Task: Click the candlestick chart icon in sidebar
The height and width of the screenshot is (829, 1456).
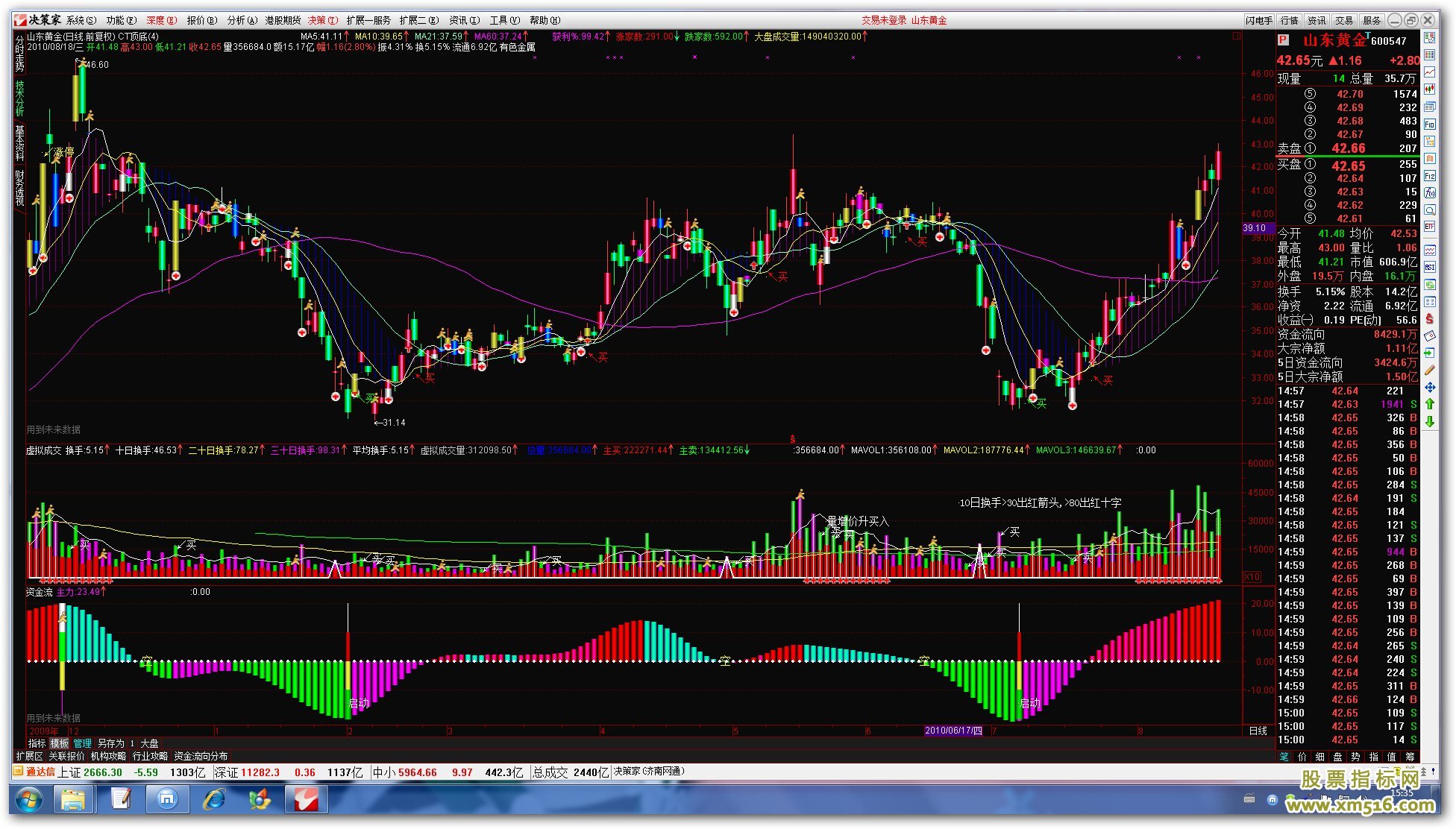Action: coord(1429,89)
